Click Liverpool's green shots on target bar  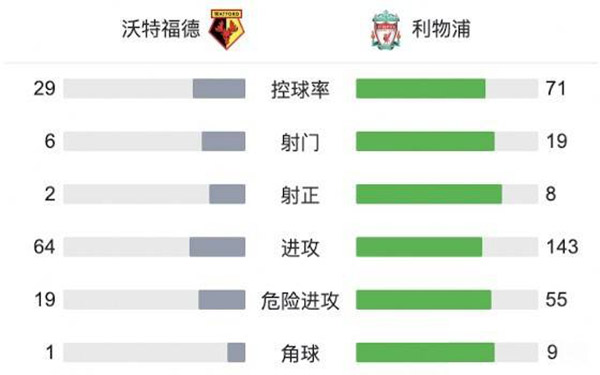pos(429,194)
